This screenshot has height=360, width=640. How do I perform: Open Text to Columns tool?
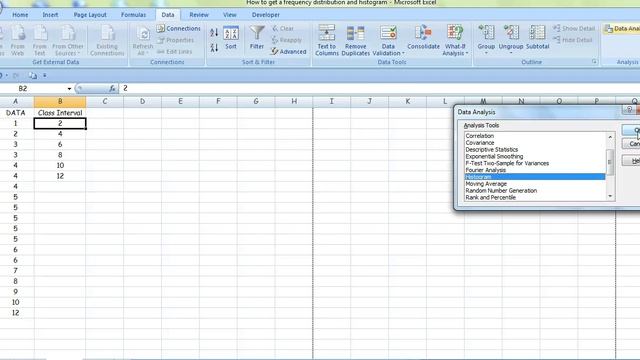coord(327,40)
